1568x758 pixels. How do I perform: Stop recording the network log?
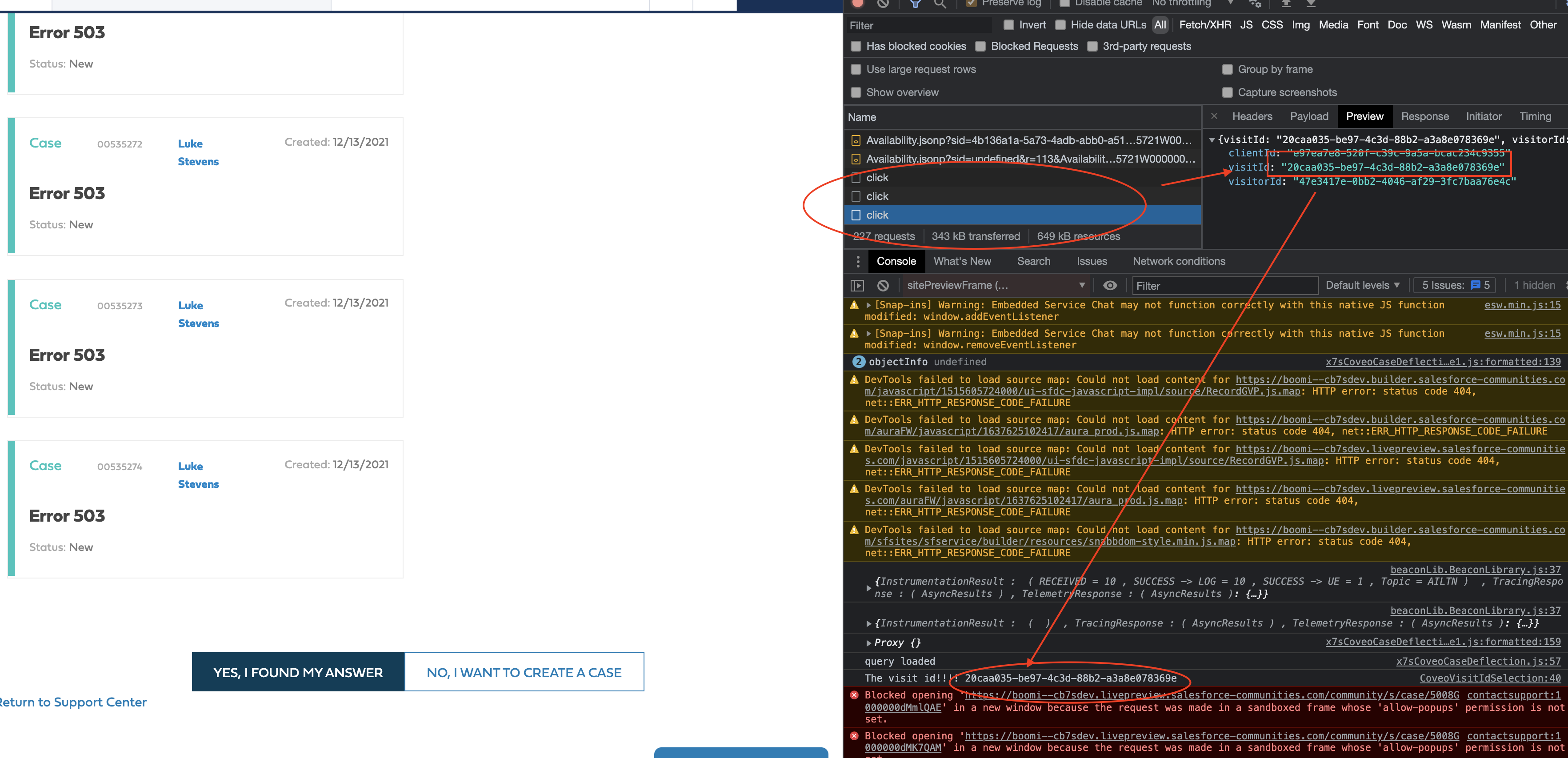point(857,4)
